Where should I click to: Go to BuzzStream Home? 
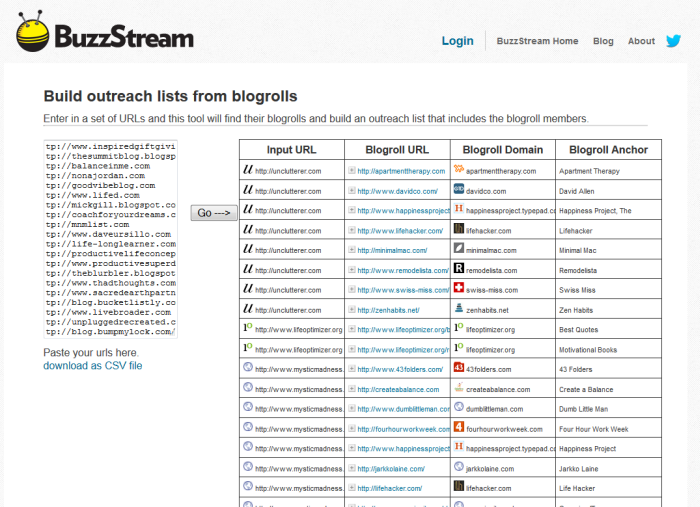pos(538,41)
